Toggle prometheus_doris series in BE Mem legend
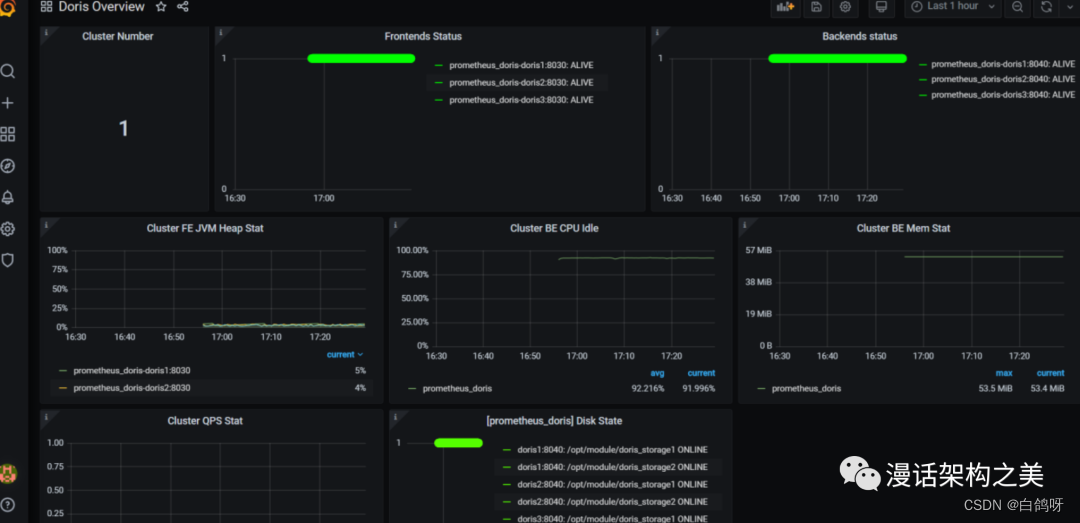The width and height of the screenshot is (1080, 523). (x=807, y=389)
